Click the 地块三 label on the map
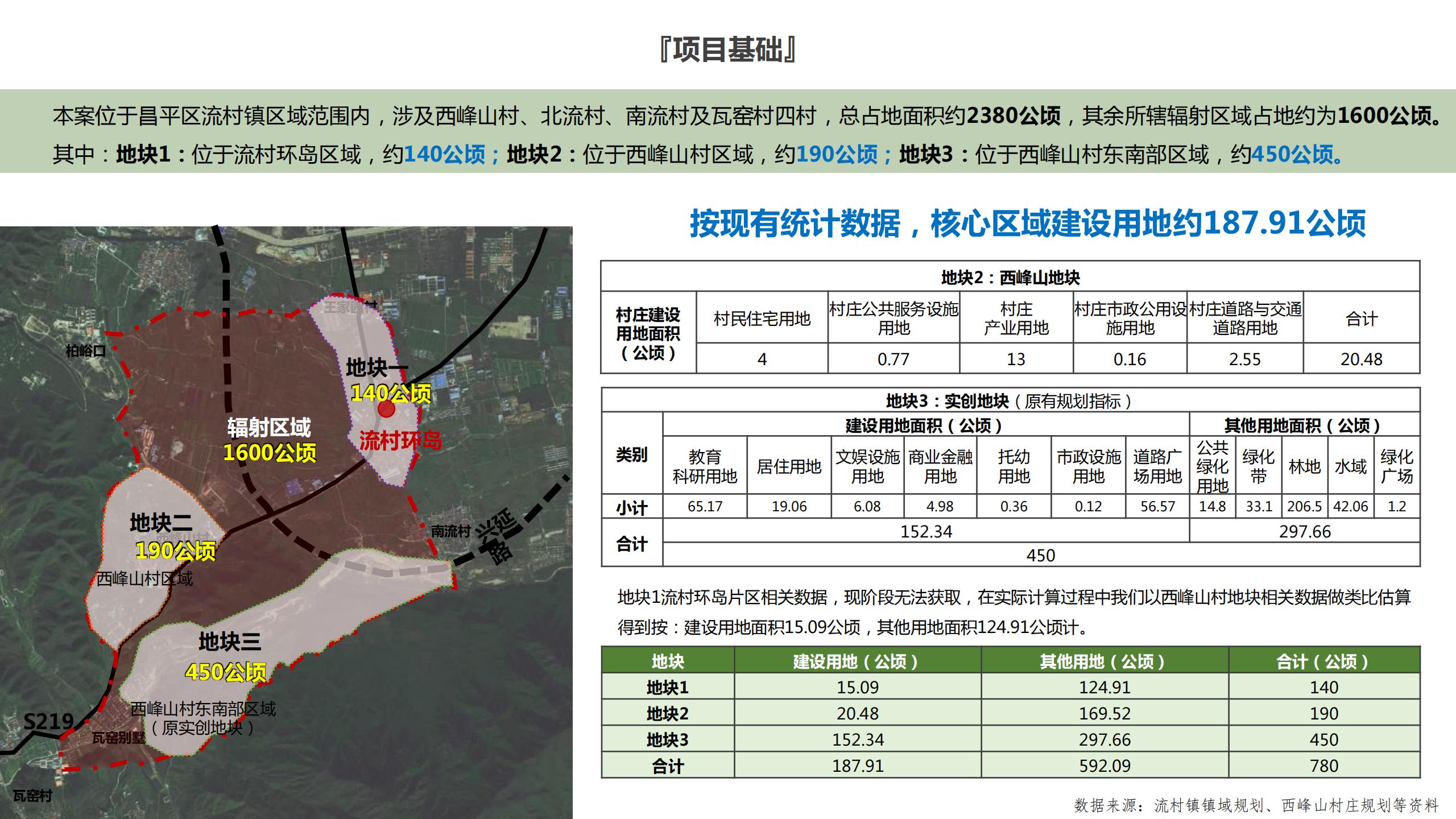The width and height of the screenshot is (1456, 819). pyautogui.click(x=229, y=642)
